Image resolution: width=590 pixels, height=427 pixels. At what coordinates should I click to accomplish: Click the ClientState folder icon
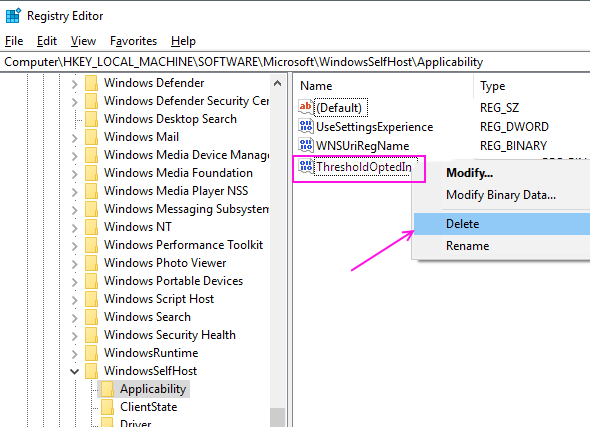(107, 407)
